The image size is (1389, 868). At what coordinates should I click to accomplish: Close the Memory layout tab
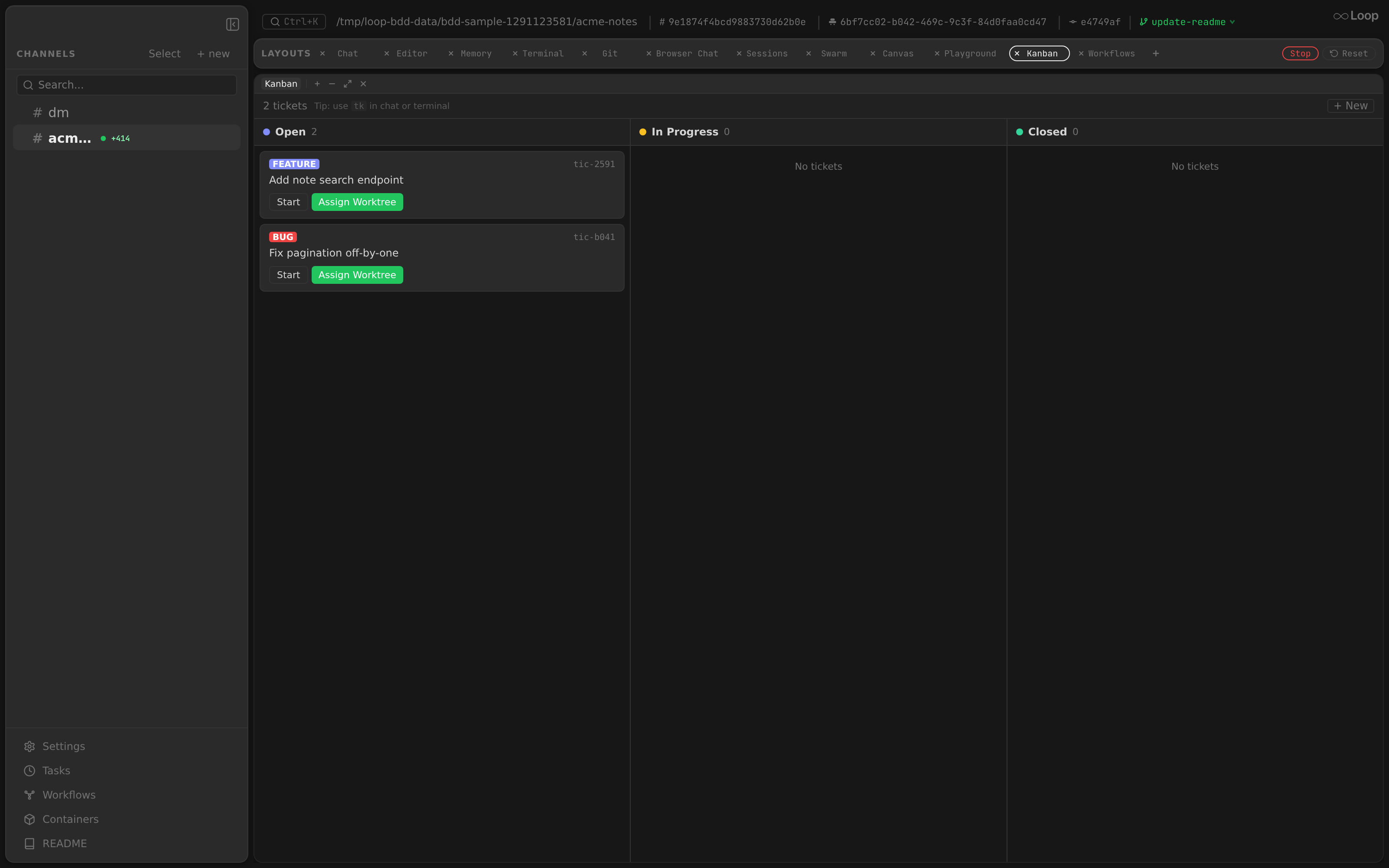(451, 53)
